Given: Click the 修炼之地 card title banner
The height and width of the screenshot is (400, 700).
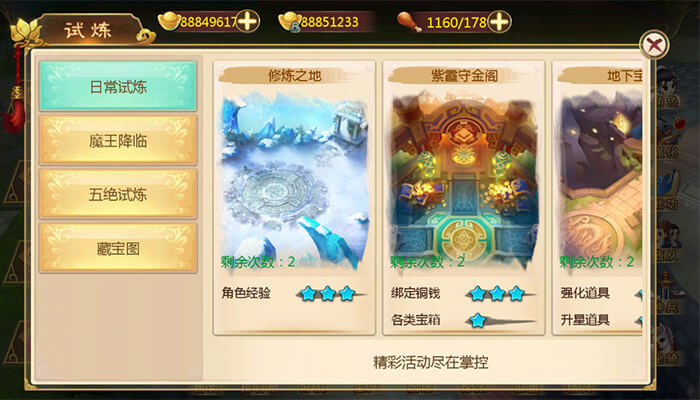Looking at the screenshot, I should point(293,75).
